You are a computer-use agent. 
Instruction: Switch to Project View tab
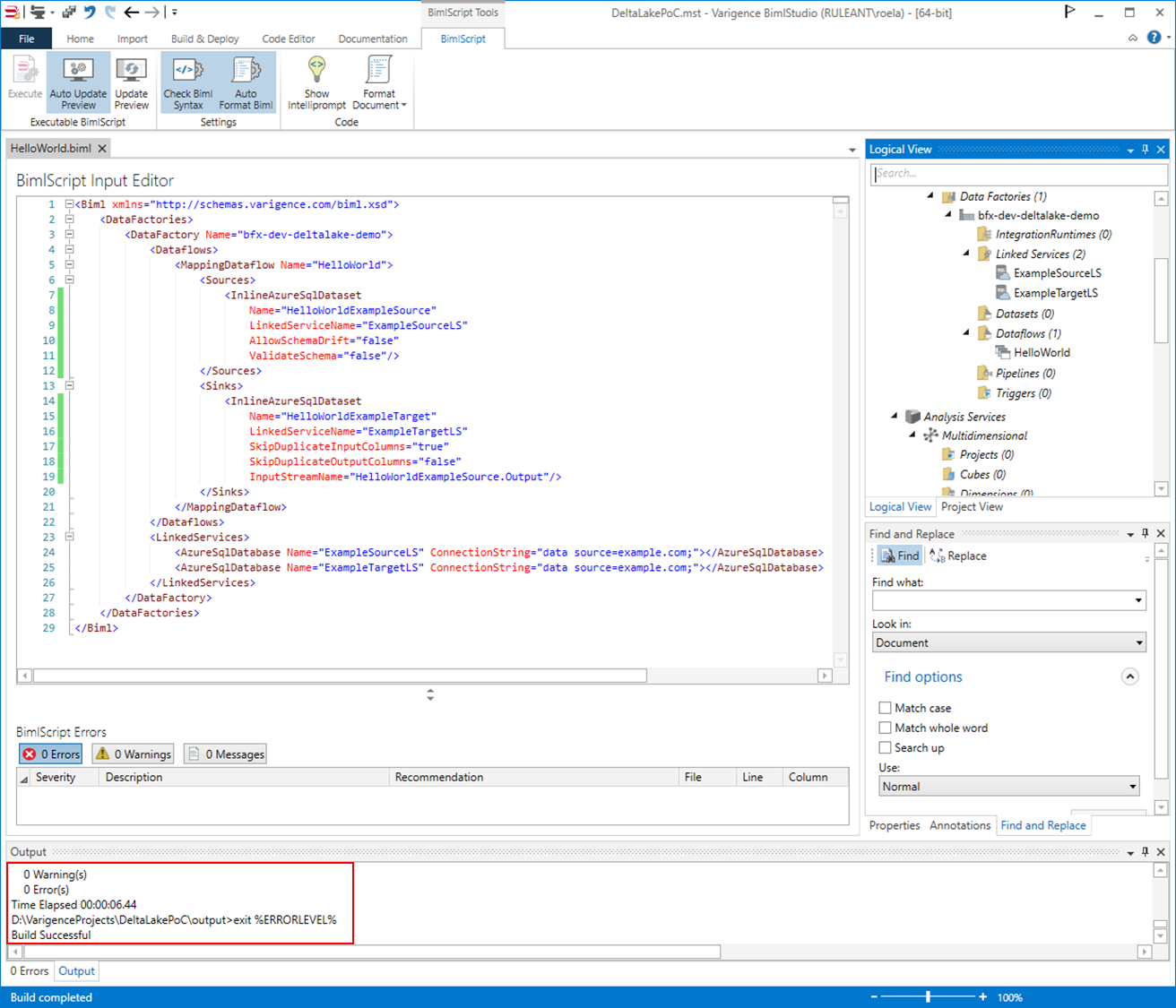[972, 507]
